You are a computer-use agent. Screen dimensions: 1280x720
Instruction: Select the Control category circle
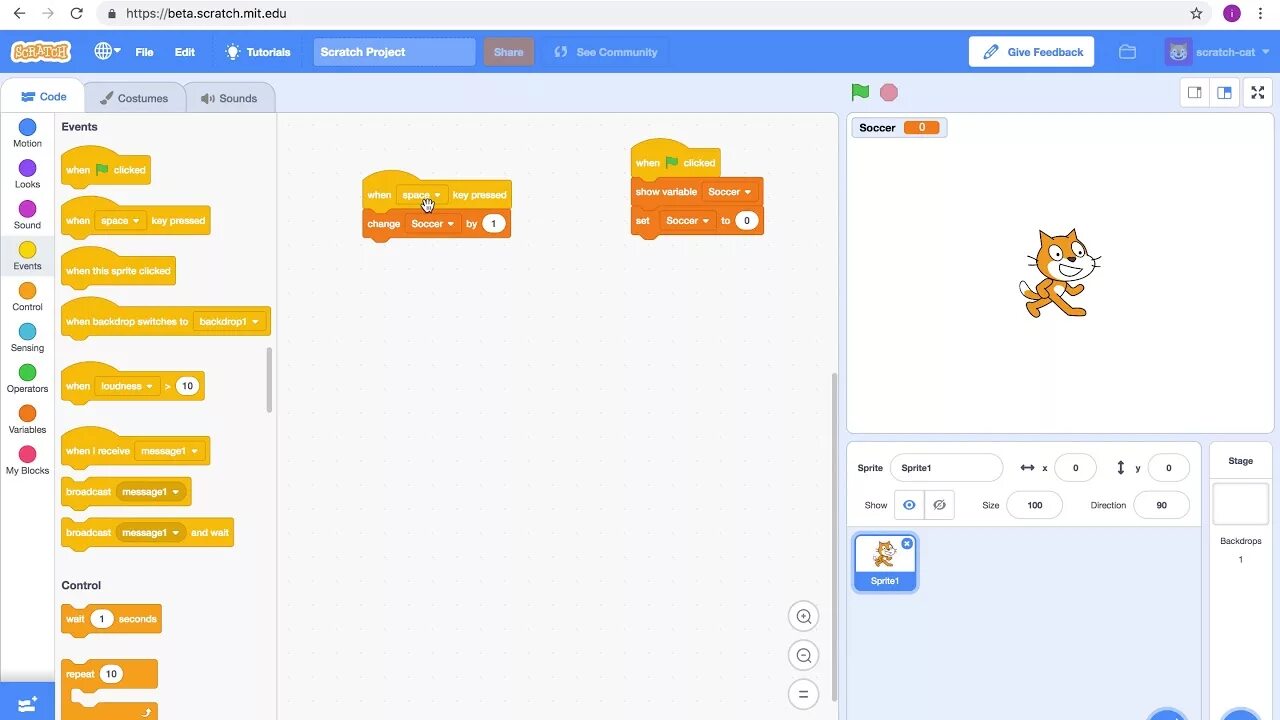(x=27, y=291)
